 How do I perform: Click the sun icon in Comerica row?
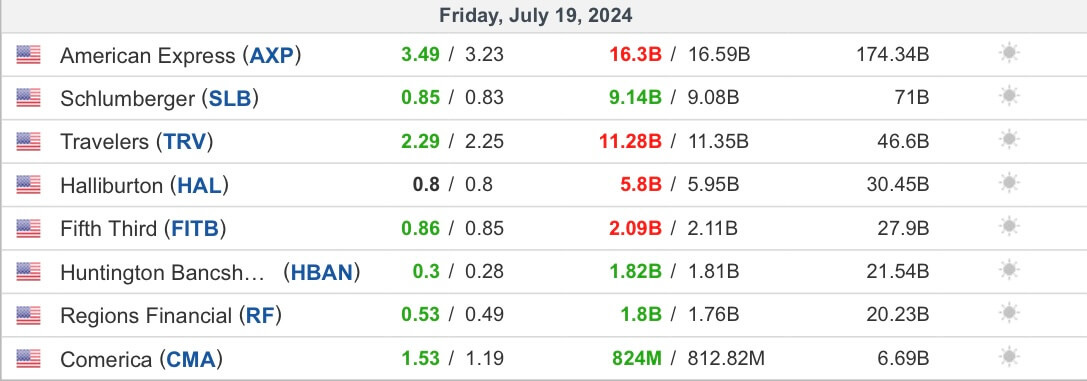[x=1009, y=357]
